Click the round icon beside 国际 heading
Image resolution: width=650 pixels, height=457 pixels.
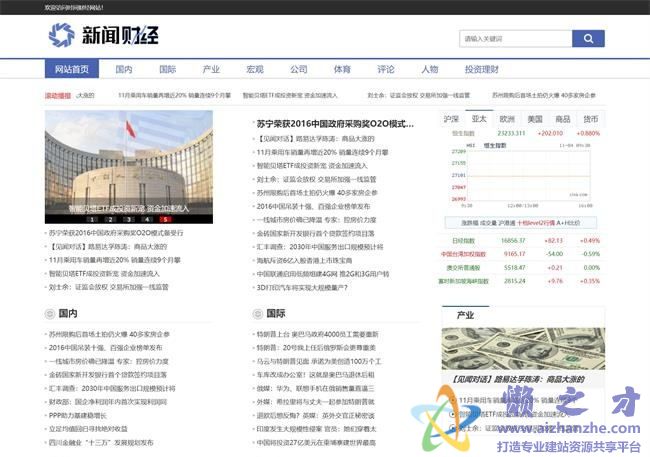(x=257, y=314)
